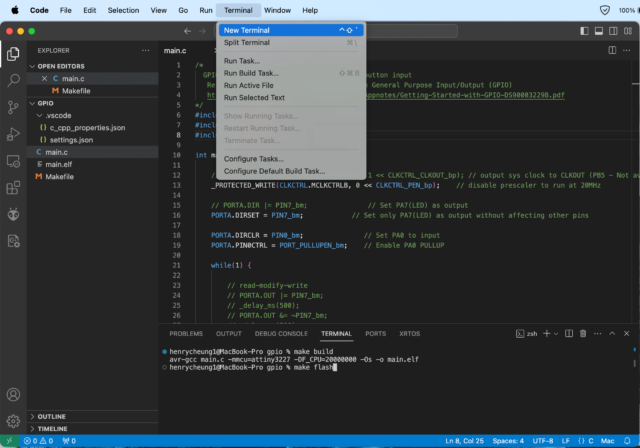This screenshot has width=640, height=448.
Task: Click the go back arrow in title bar
Action: pos(187,31)
